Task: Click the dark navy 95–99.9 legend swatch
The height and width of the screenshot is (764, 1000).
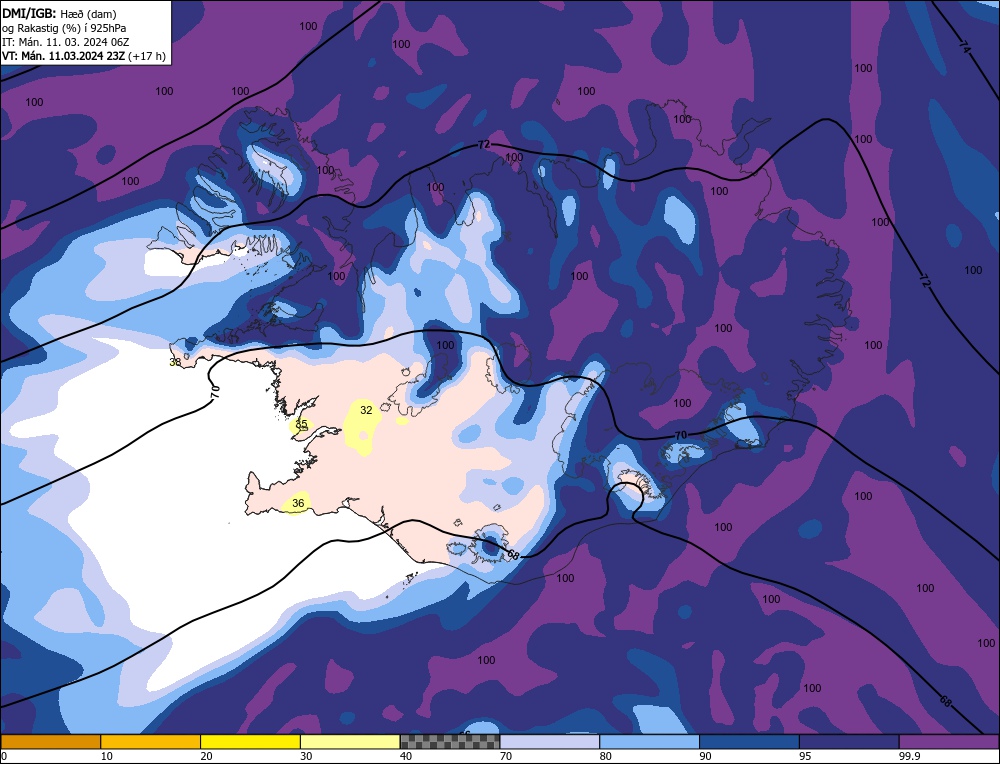Action: pos(849,741)
